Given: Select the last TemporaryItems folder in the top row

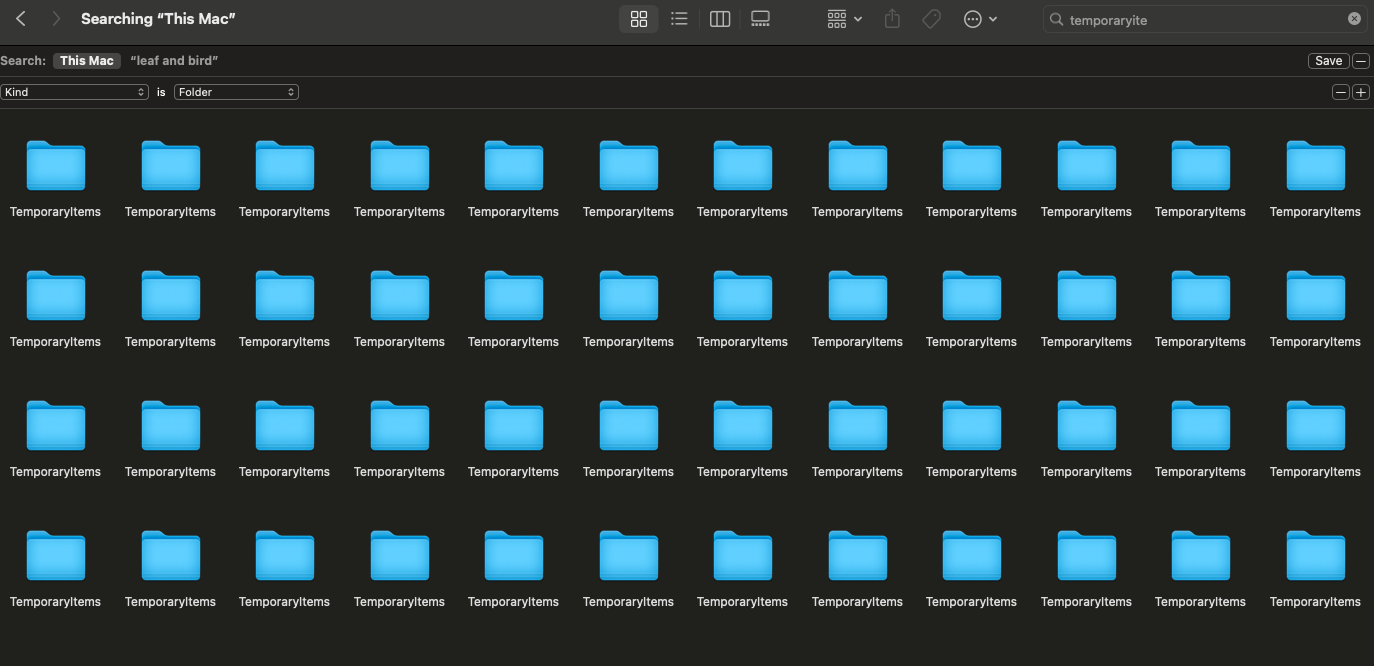Looking at the screenshot, I should point(1315,165).
